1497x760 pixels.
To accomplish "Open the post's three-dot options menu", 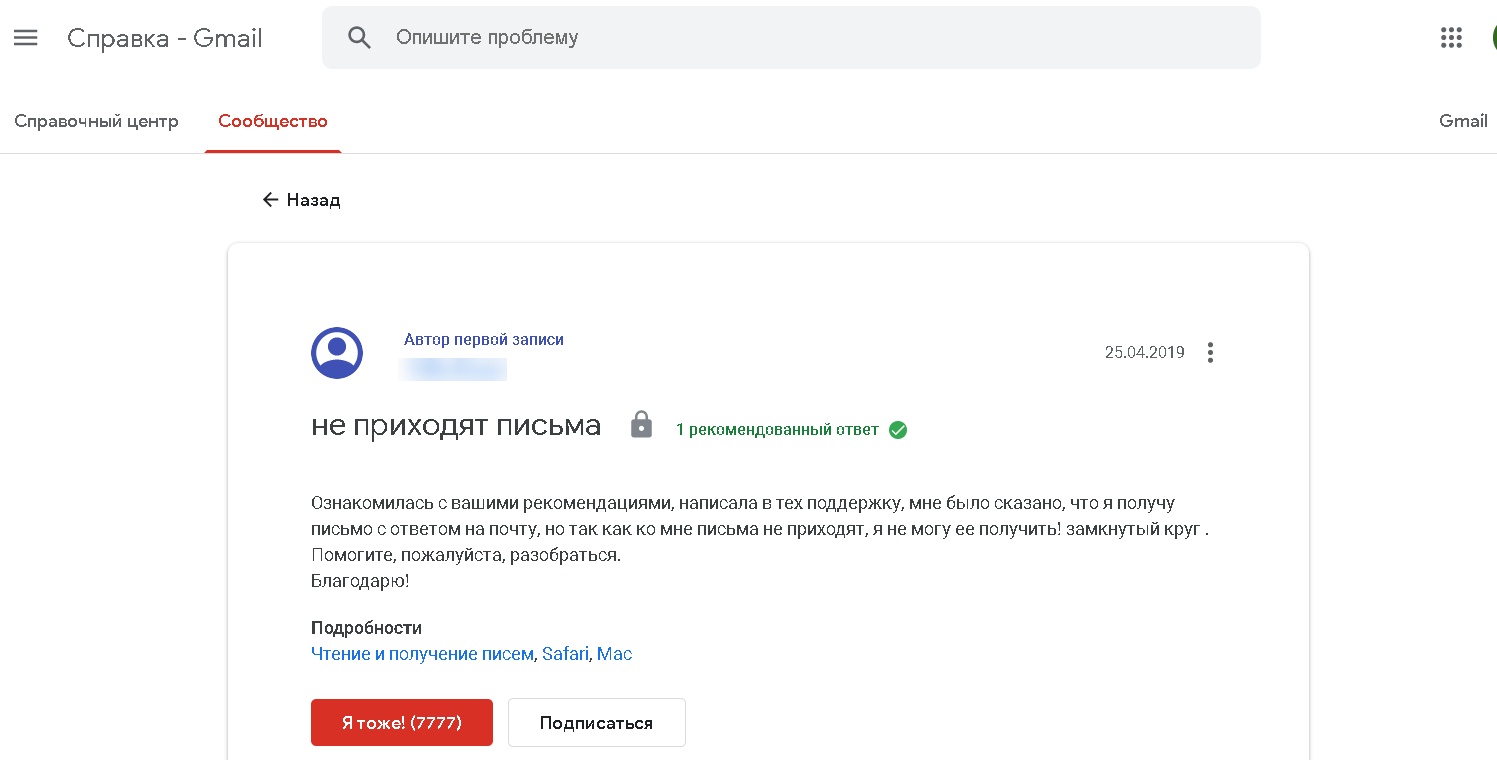I will click(1210, 352).
